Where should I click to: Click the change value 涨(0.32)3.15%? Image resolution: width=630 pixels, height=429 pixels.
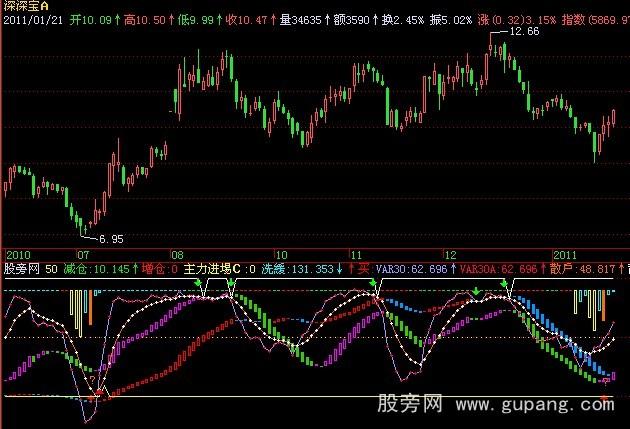[x=517, y=20]
